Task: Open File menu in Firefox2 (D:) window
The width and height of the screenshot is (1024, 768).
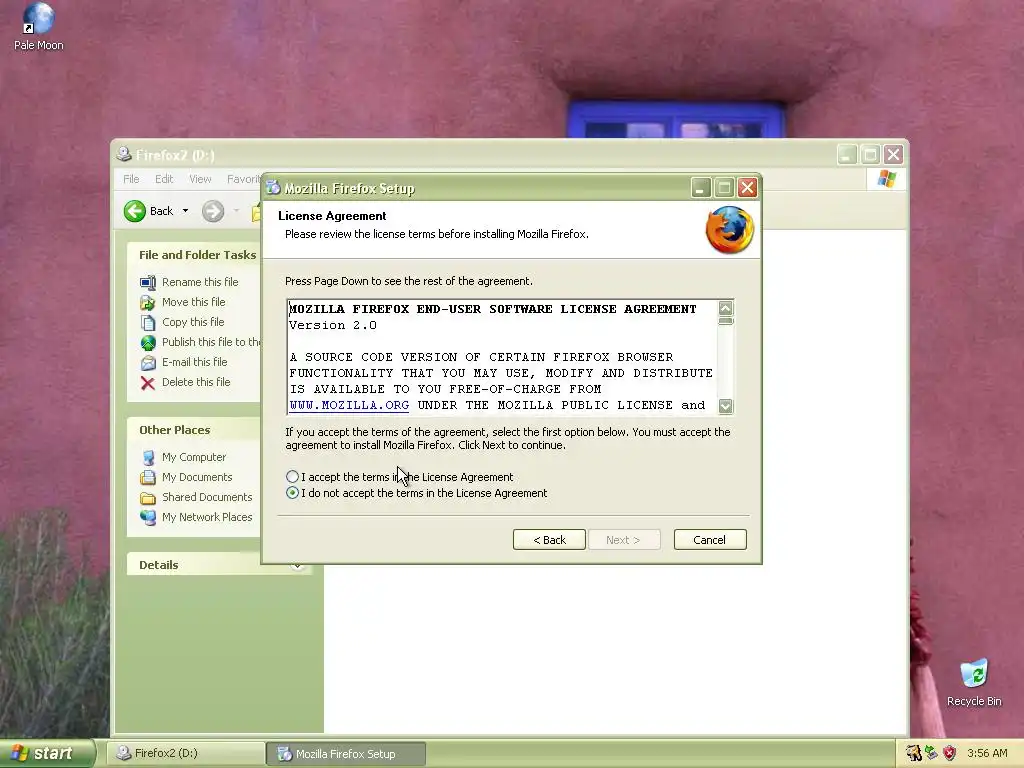Action: [x=131, y=179]
